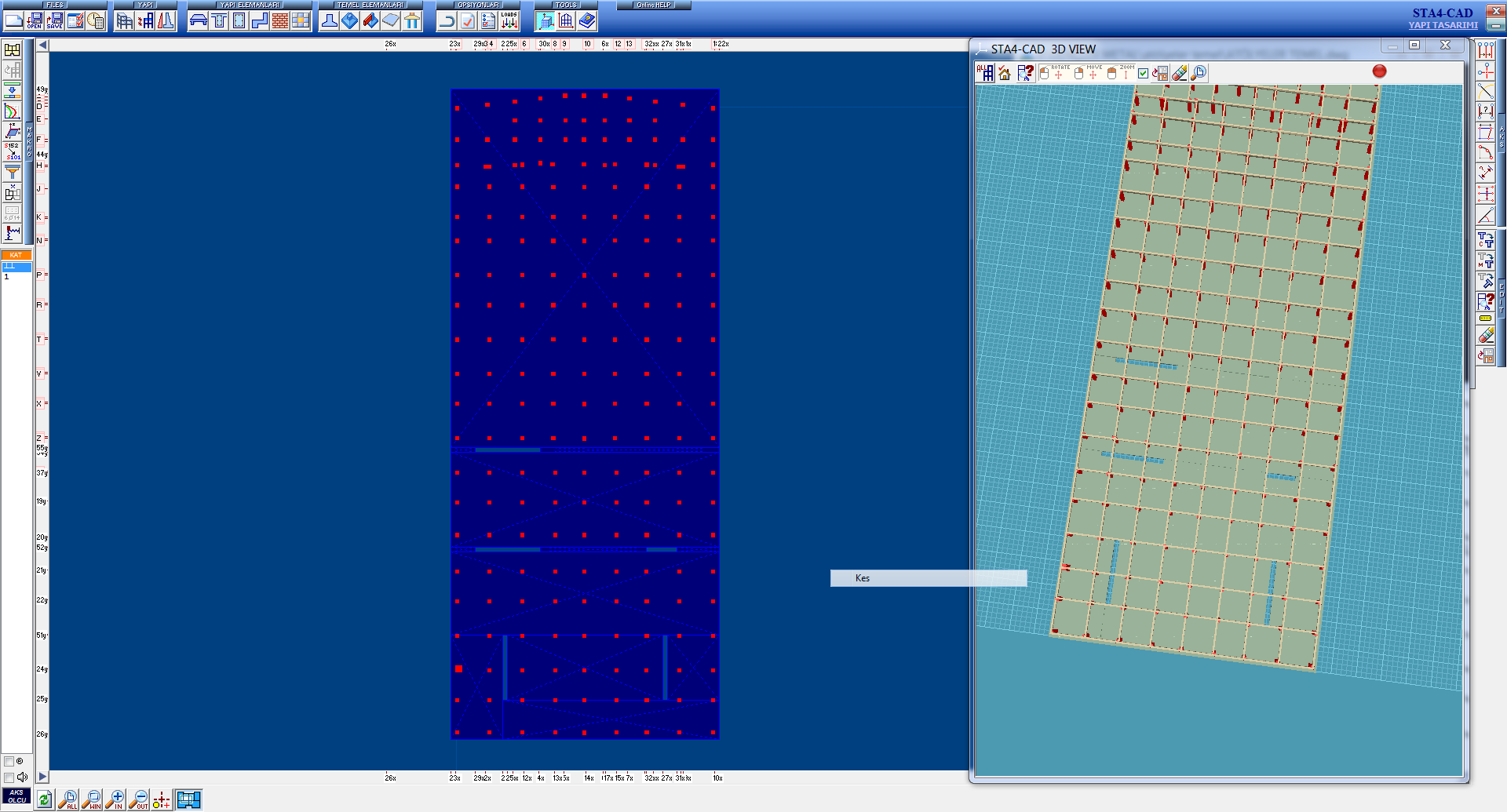Viewport: 1507px width, 812px height.
Task: Click the Zoom WIN magnifier icon
Action: pyautogui.click(x=92, y=799)
